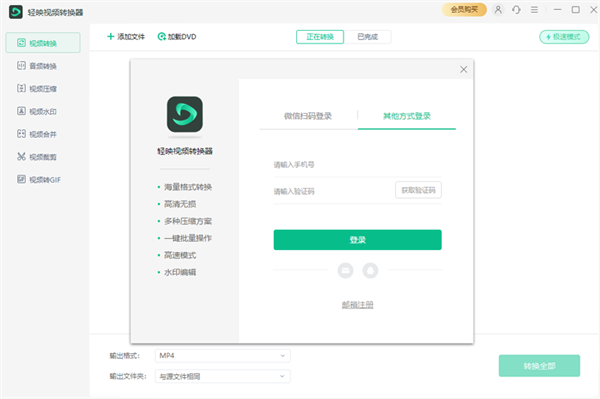Image resolution: width=600 pixels, height=399 pixels.
Task: Select 视频转GIF tool
Action: click(x=39, y=179)
